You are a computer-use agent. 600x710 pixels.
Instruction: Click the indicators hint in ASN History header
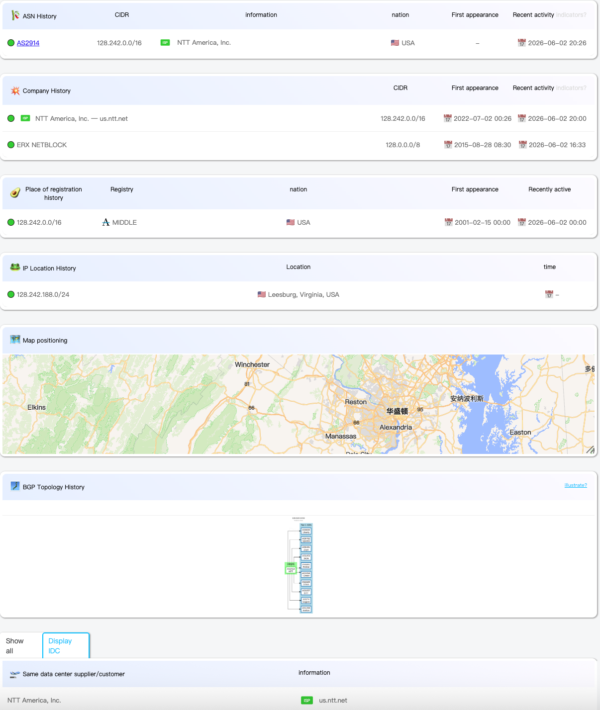point(571,15)
